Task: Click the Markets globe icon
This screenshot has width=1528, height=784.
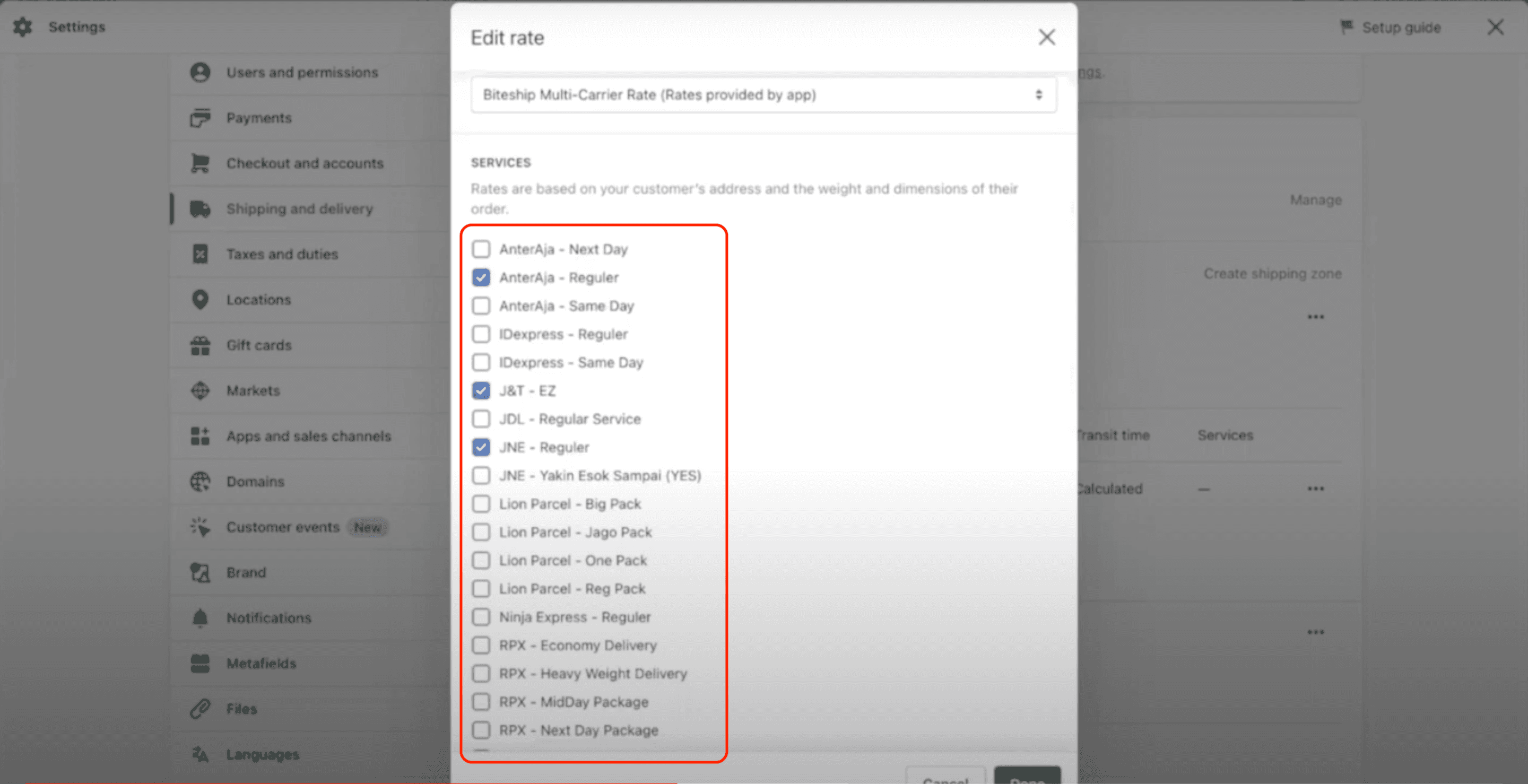Action: click(x=201, y=391)
